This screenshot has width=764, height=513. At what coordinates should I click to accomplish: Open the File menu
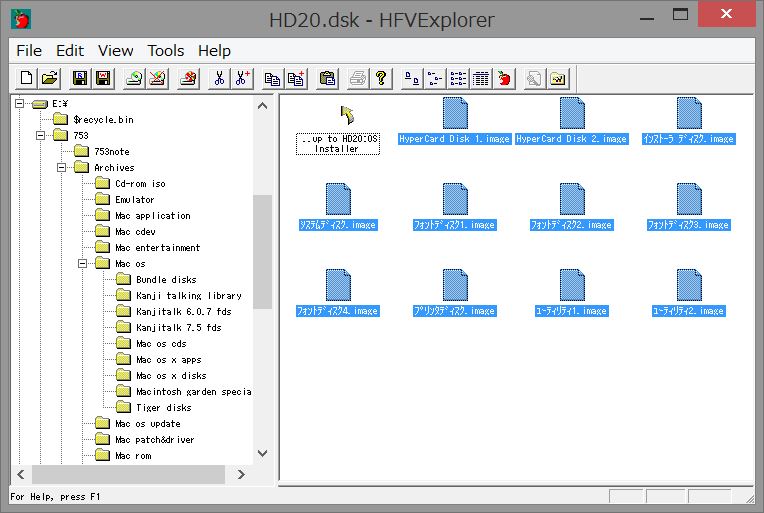pyautogui.click(x=29, y=51)
